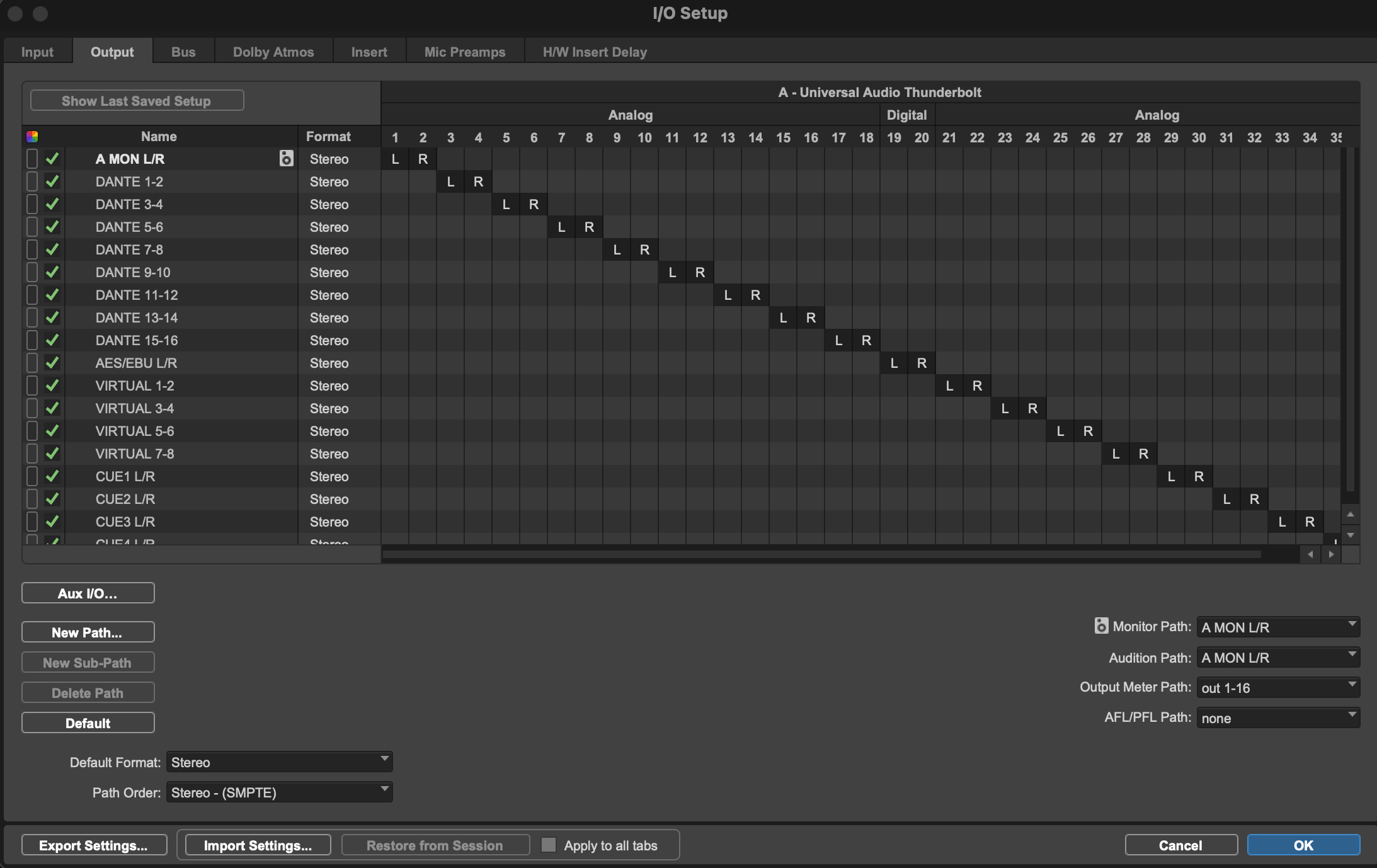Open the Output Meter Path dropdown

pos(1277,688)
